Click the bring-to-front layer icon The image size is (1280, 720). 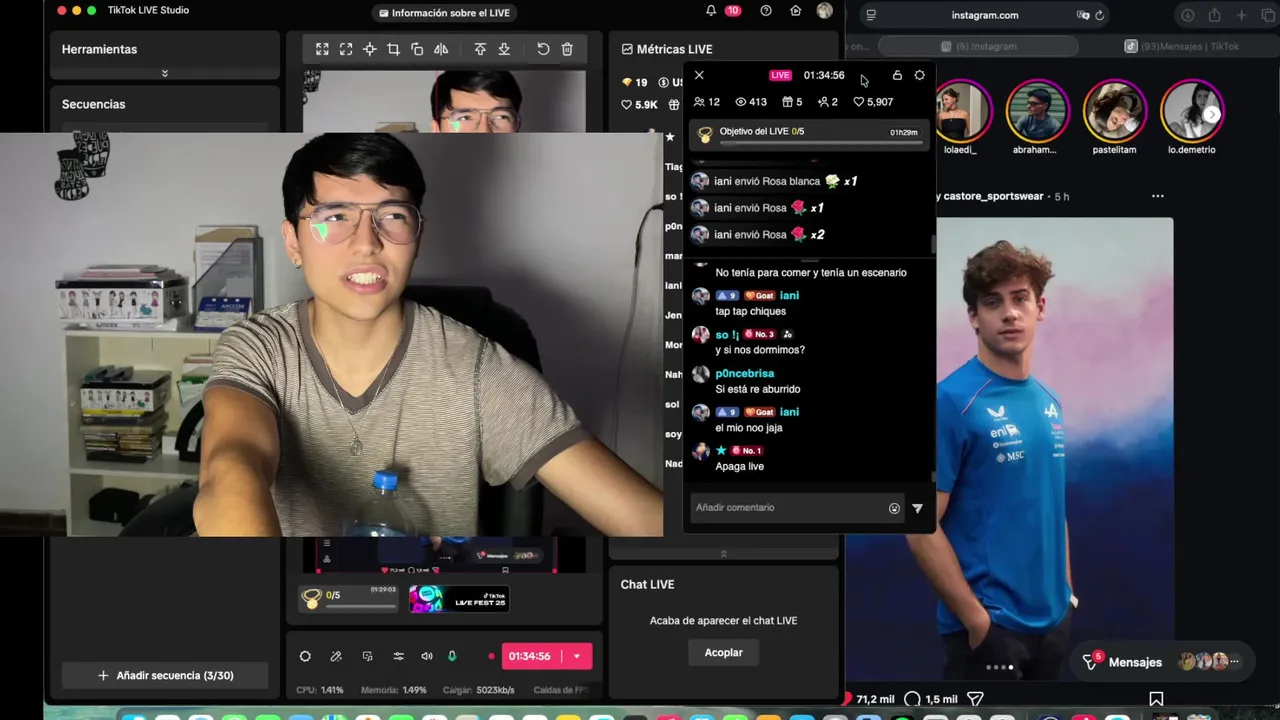(480, 49)
